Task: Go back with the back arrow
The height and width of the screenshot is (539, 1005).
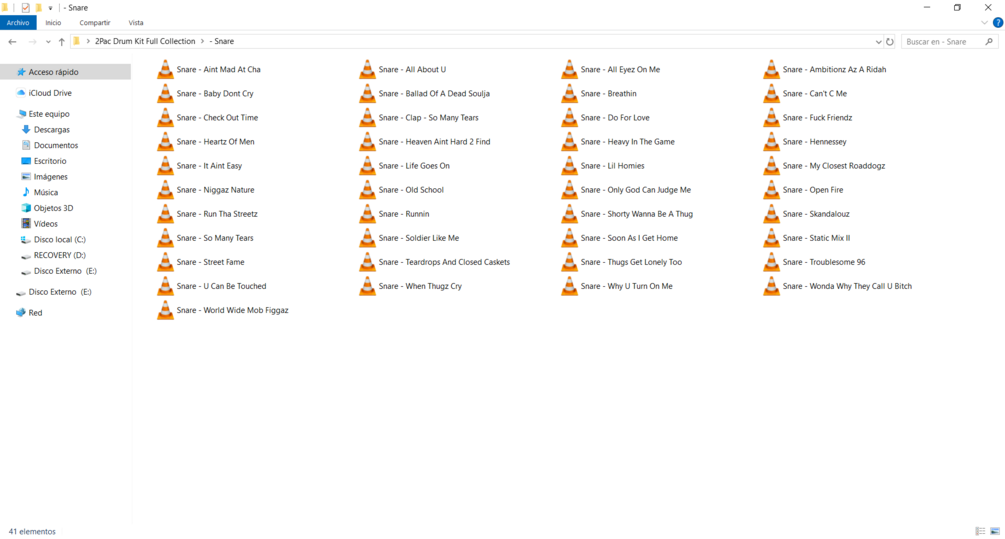Action: (12, 42)
